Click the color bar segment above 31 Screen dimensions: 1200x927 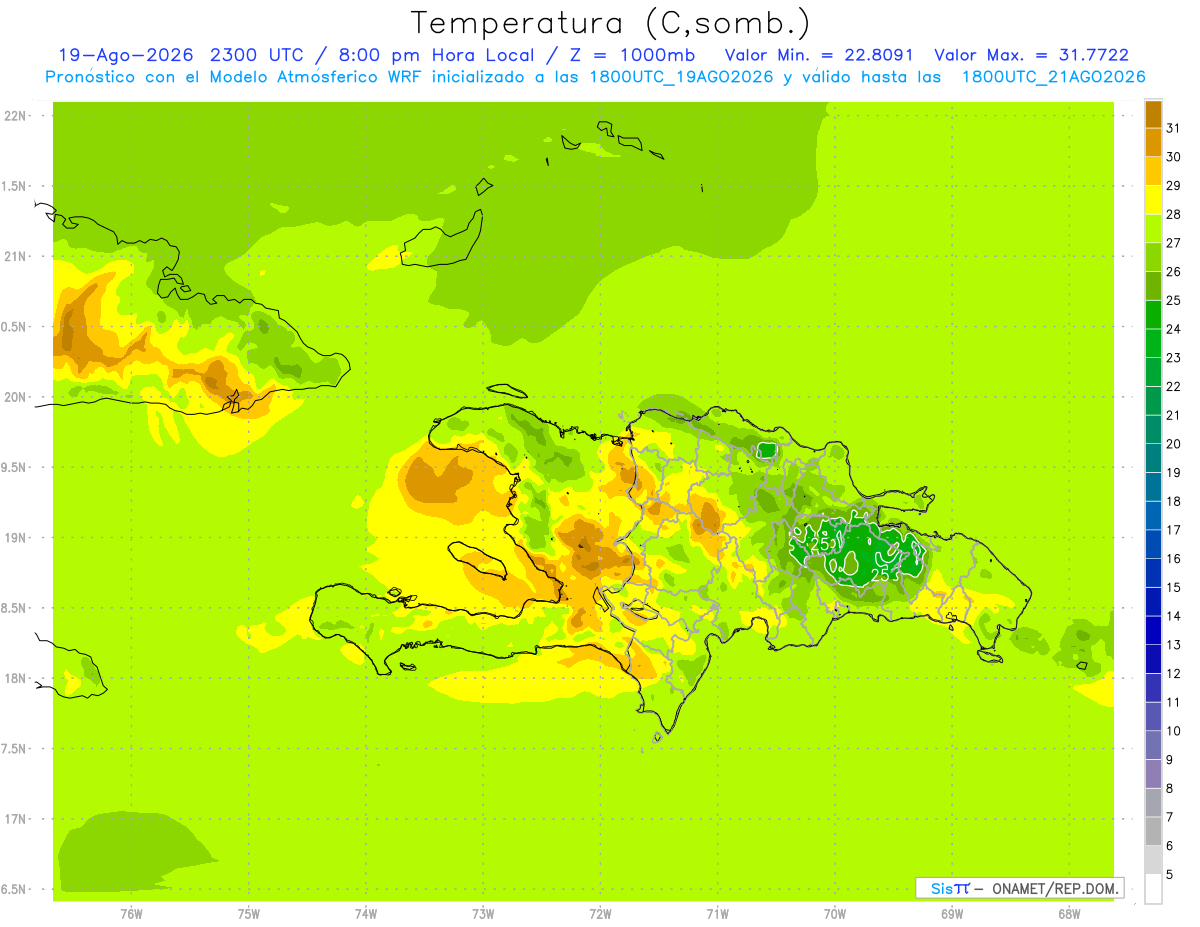click(x=1153, y=114)
